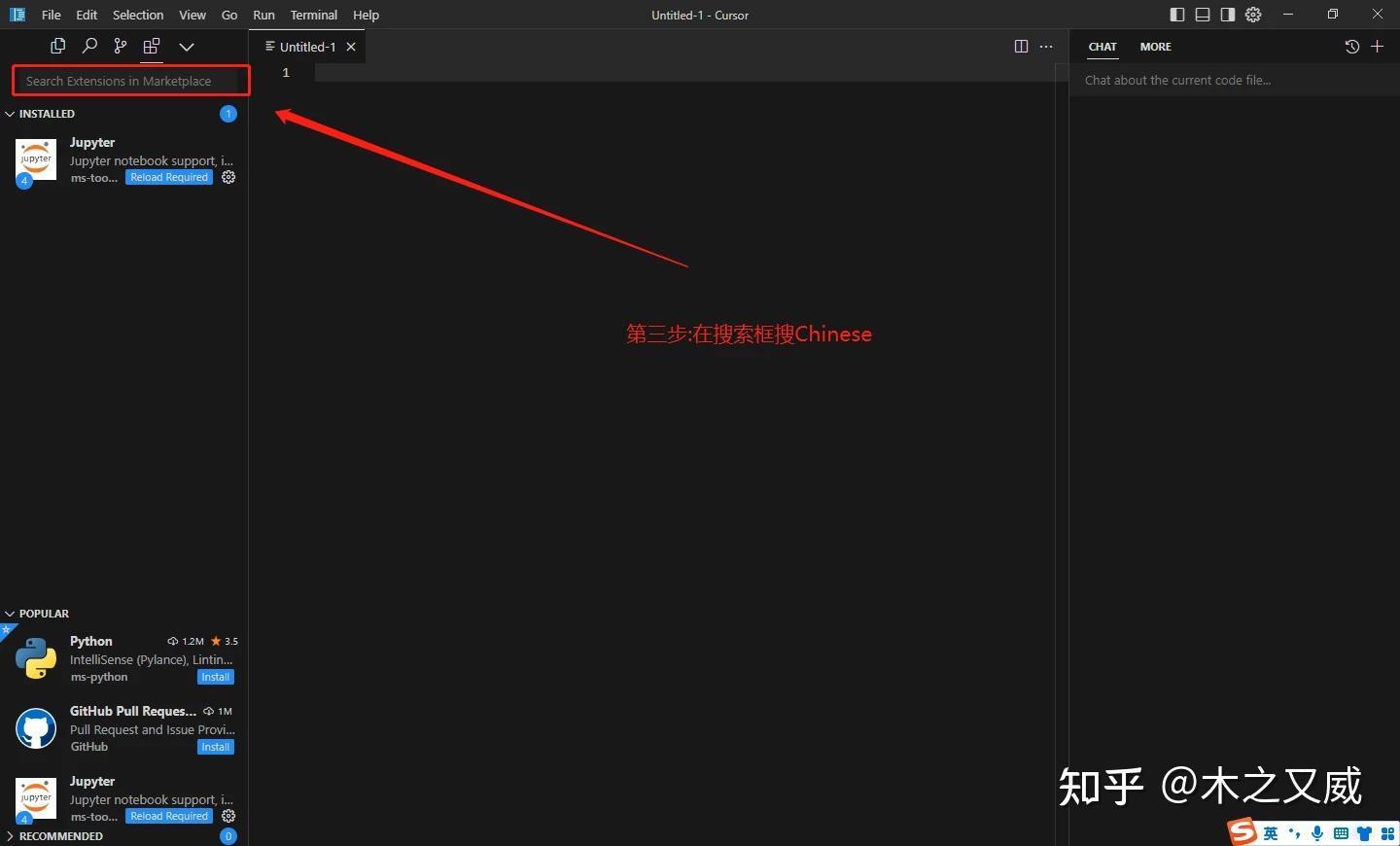Expand the RECOMMENDED extensions section

(x=10, y=836)
